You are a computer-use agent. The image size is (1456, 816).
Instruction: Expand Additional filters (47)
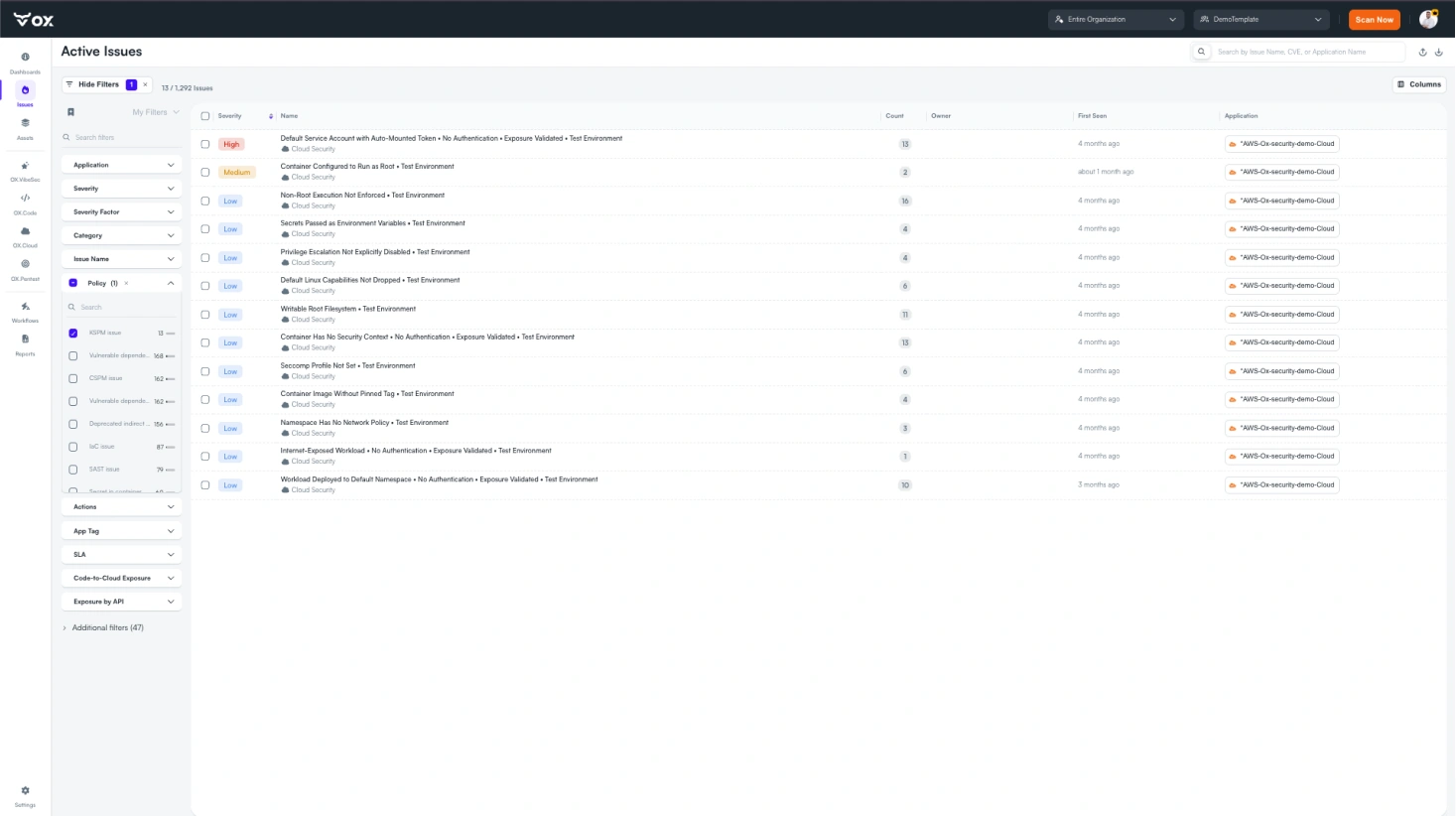[103, 627]
